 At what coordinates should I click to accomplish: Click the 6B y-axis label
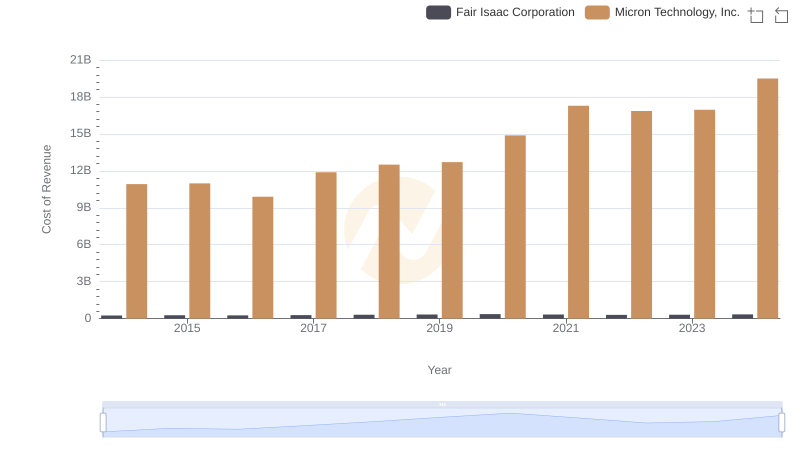(x=84, y=244)
